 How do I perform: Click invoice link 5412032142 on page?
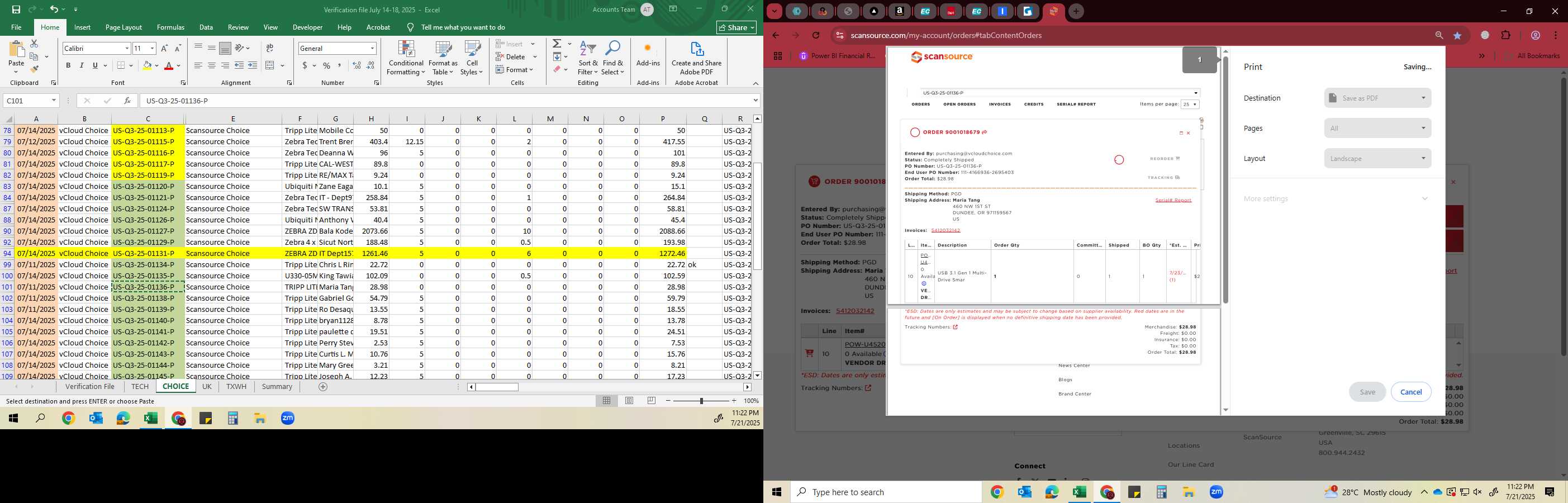click(854, 311)
